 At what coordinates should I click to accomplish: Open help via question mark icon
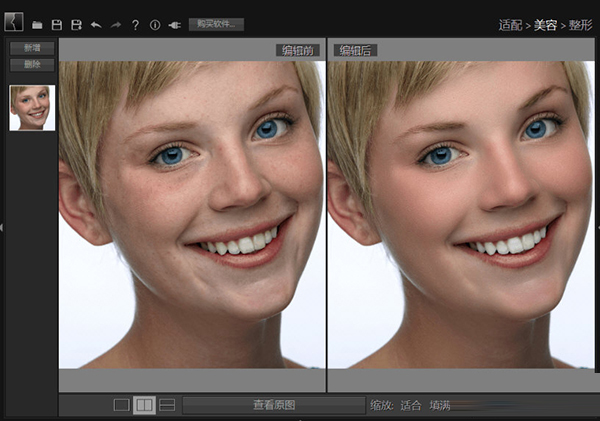[135, 24]
